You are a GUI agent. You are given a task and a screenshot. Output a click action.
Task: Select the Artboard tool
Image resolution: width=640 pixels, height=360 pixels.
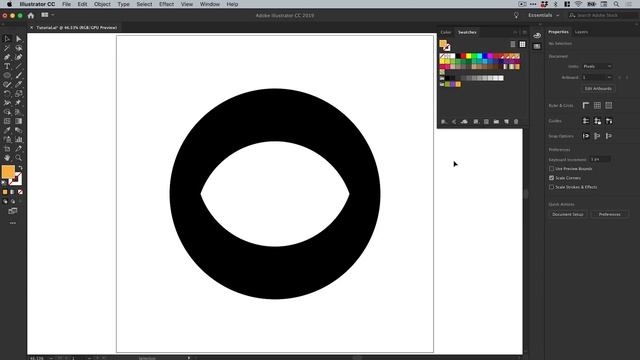click(x=7, y=149)
